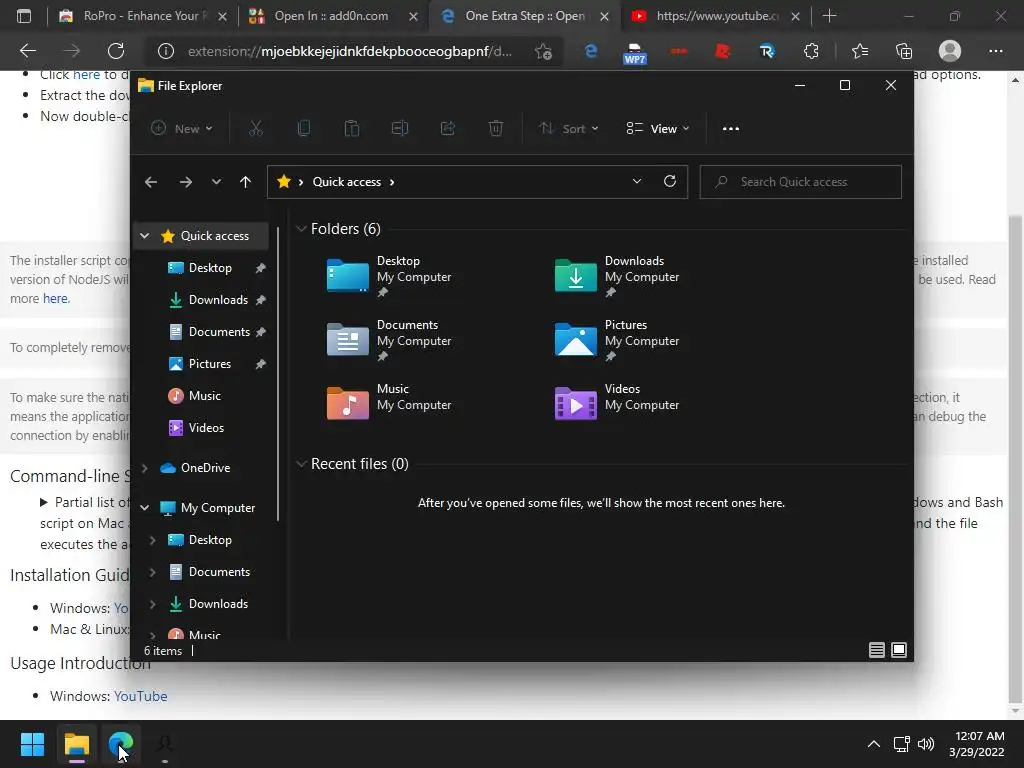Click the 'here' link after 'more'

coord(56,298)
